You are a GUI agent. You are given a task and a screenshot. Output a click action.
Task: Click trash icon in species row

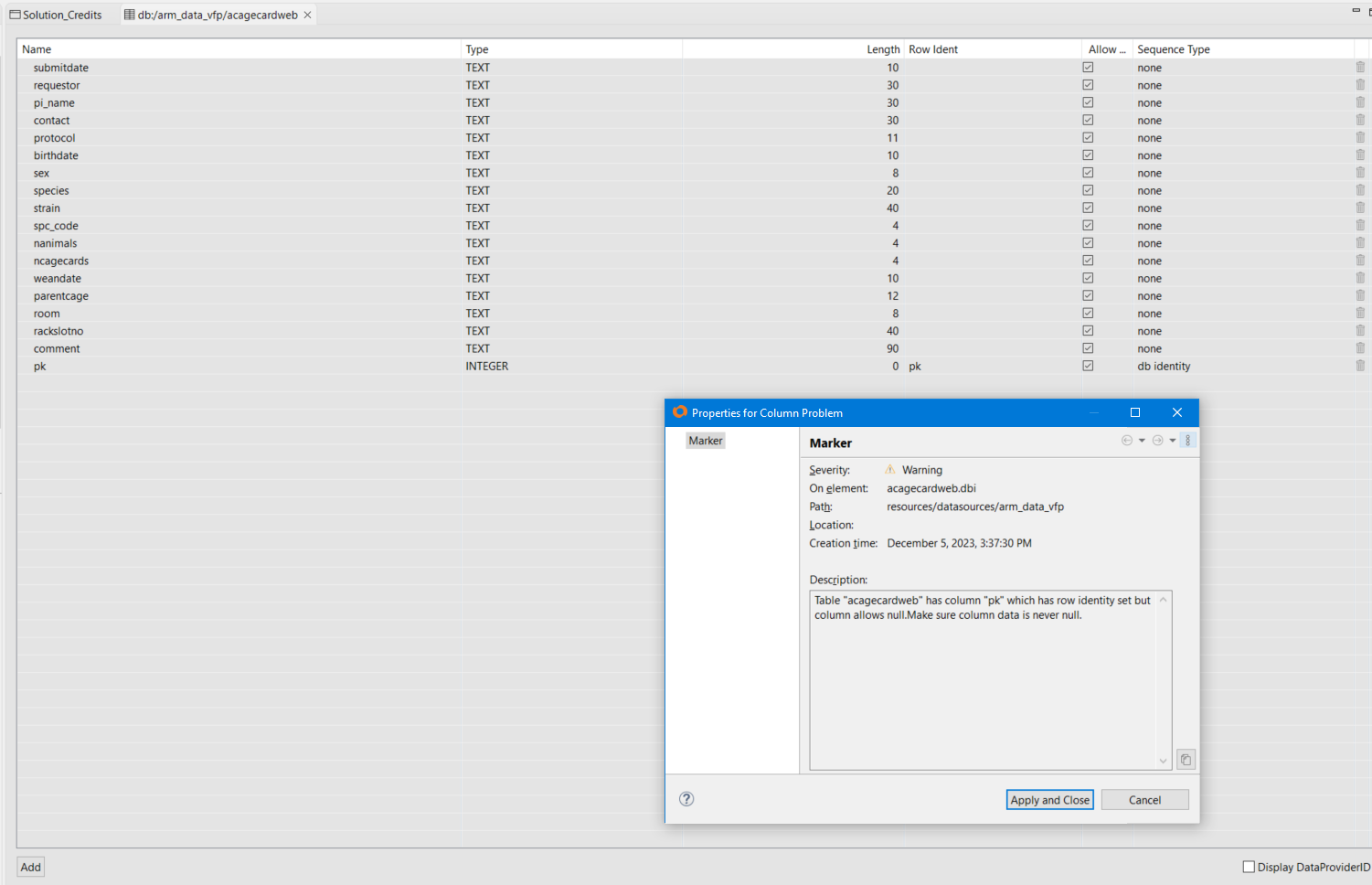coord(1360,190)
